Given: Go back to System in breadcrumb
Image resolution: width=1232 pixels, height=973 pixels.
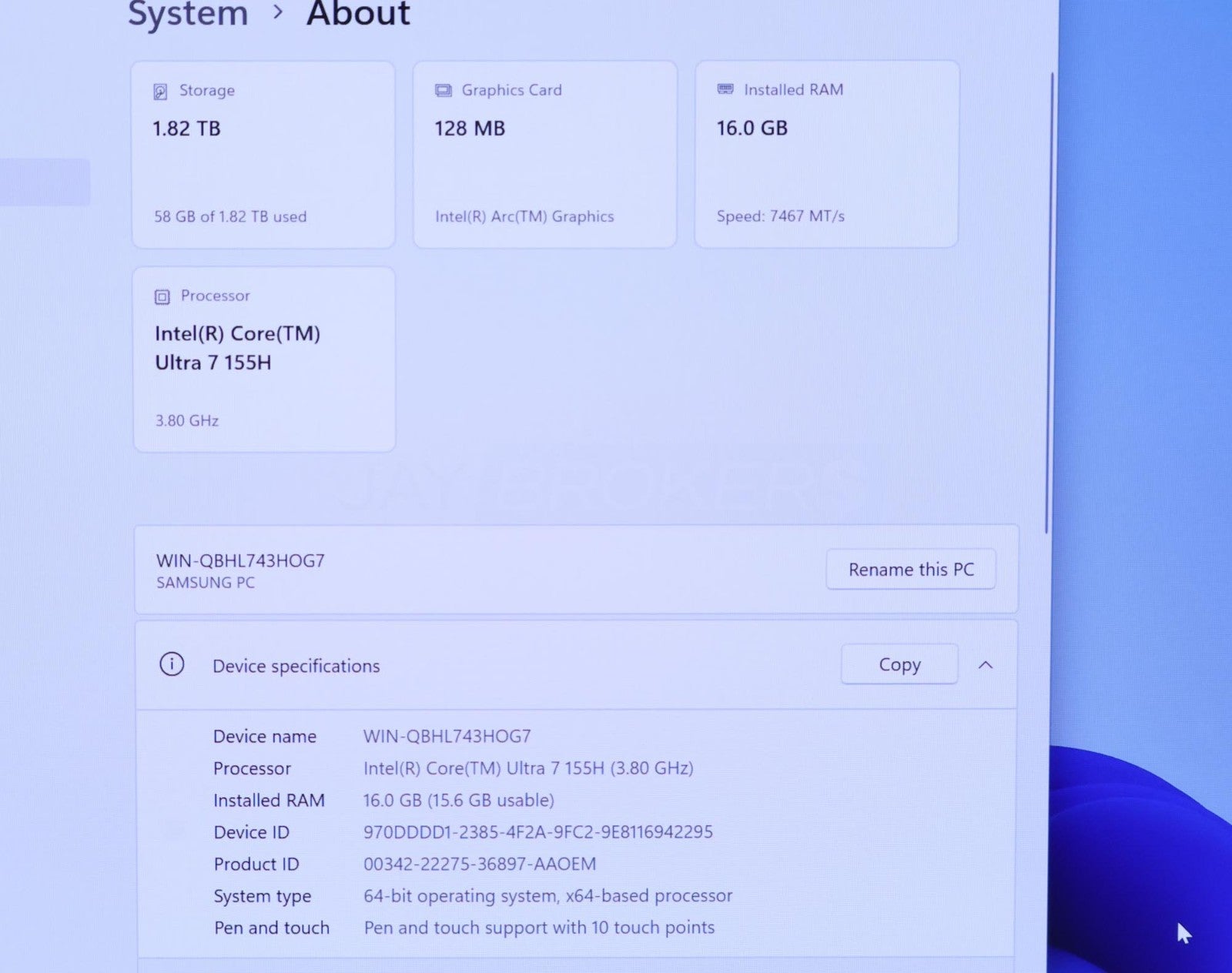Looking at the screenshot, I should pos(188,14).
